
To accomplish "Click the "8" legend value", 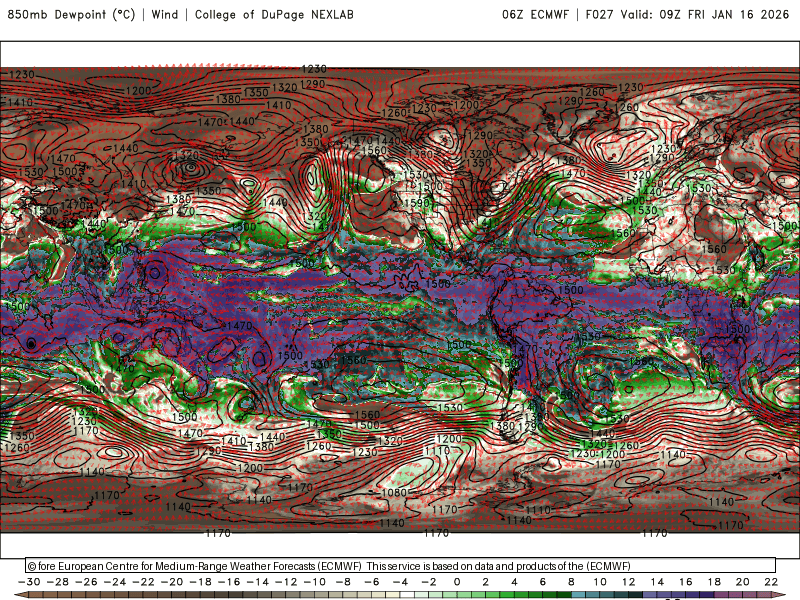I will pyautogui.click(x=571, y=582).
